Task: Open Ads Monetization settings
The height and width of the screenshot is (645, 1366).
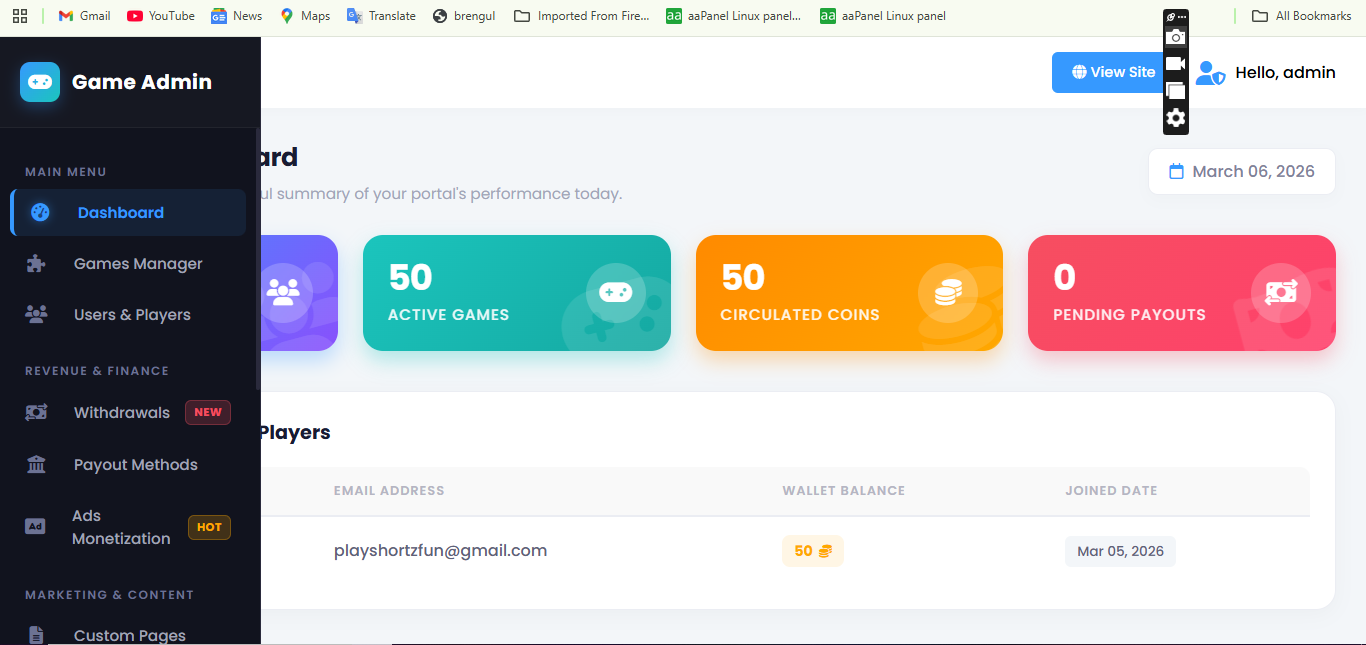Action: 121,527
